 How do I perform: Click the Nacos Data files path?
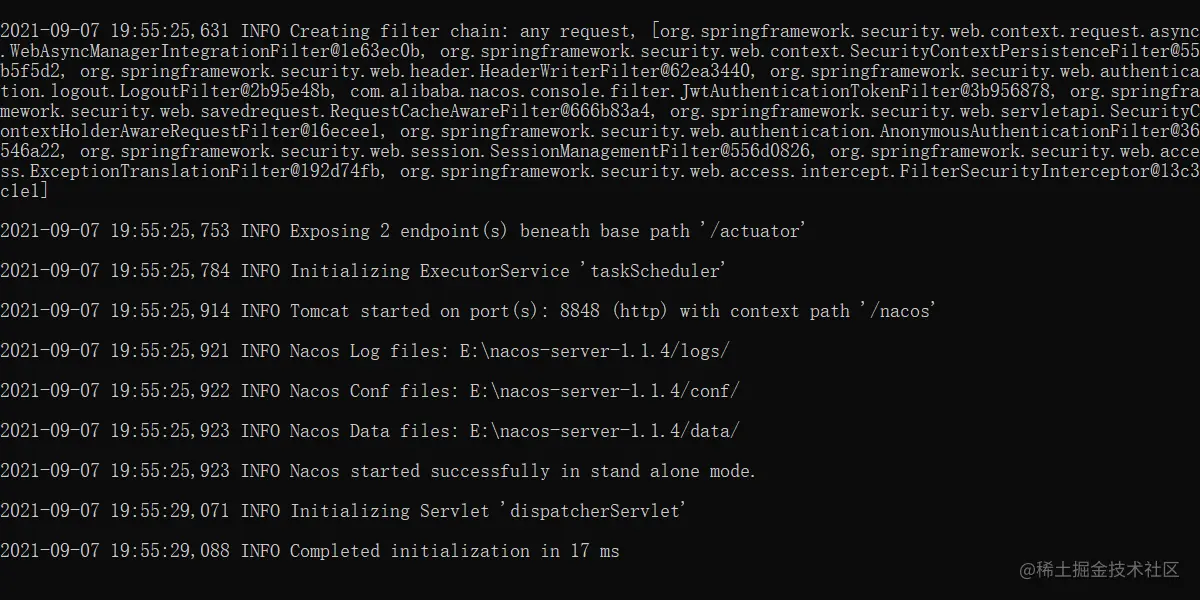pyautogui.click(x=605, y=431)
